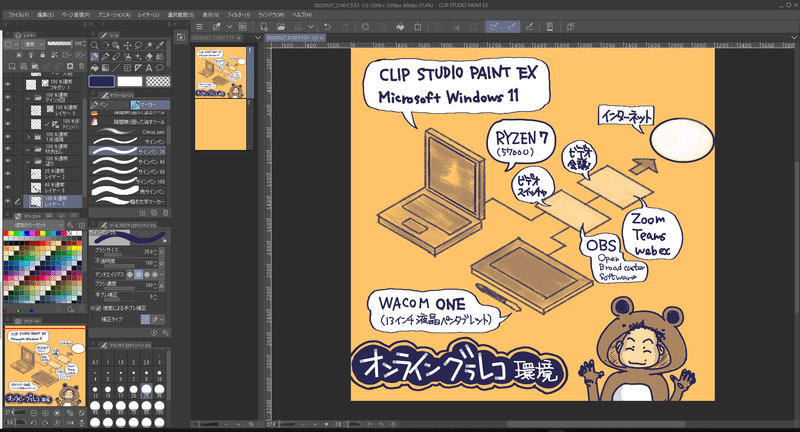Toggle snap to ruler in command bar
This screenshot has width=800, height=432.
pos(493,27)
